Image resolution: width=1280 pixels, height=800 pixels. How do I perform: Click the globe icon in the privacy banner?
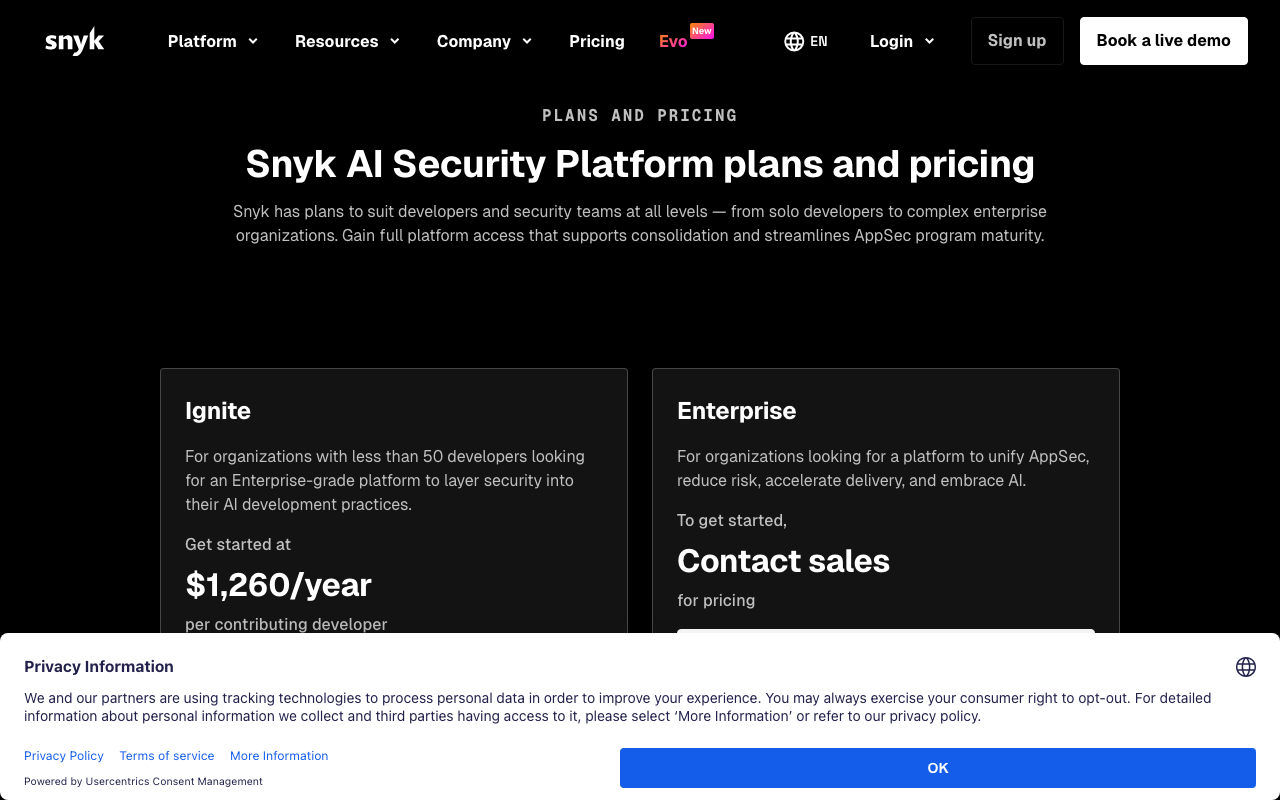1246,667
